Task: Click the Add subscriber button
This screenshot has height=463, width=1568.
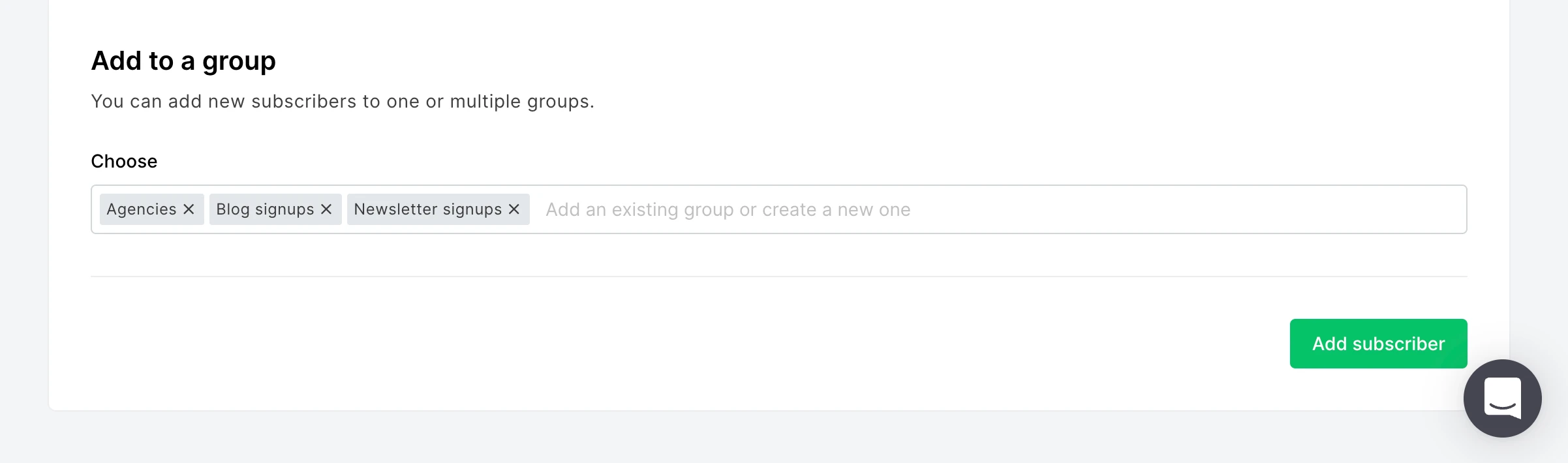Action: pos(1378,344)
